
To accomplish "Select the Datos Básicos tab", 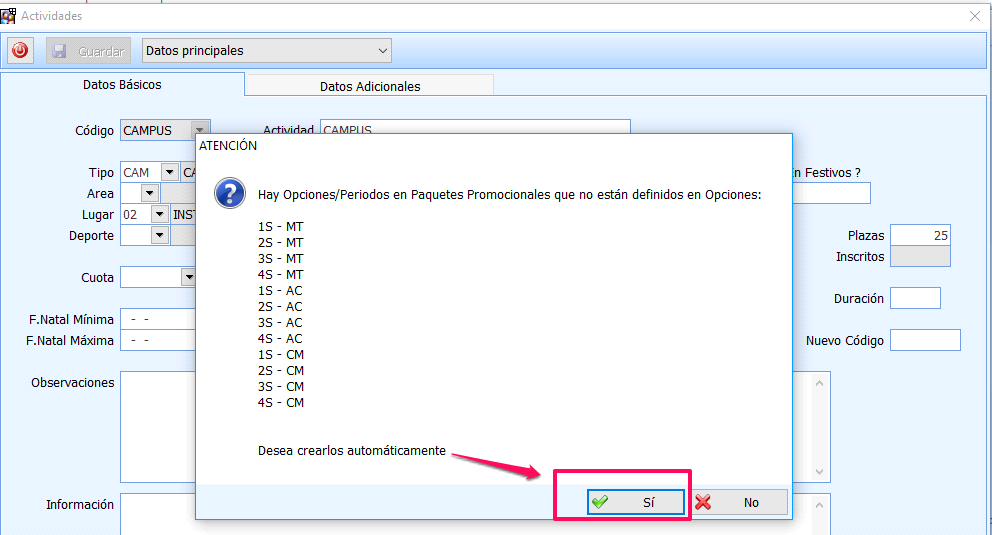I will point(122,85).
